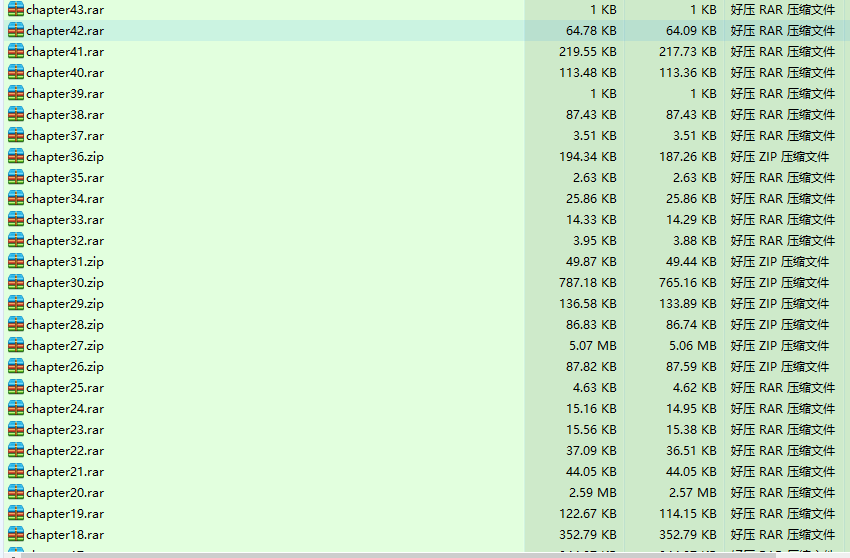Click the chapter42.rar archive icon
This screenshot has height=558, width=850.
[15, 30]
